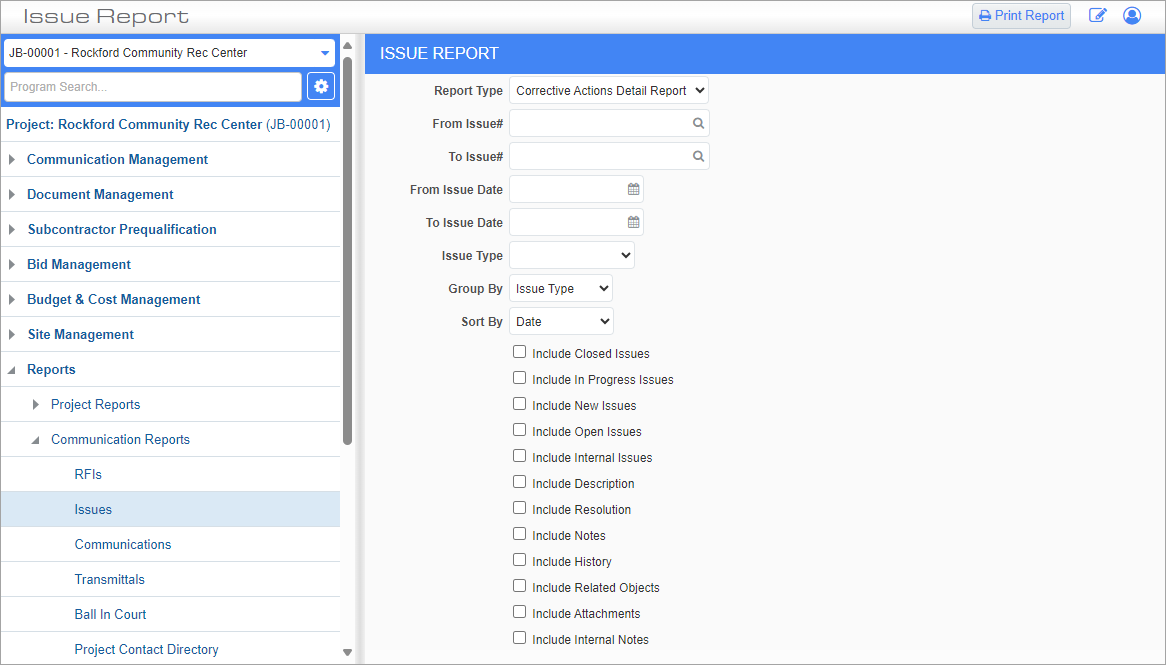
Task: Open program settings via the gear icon
Action: tap(321, 87)
